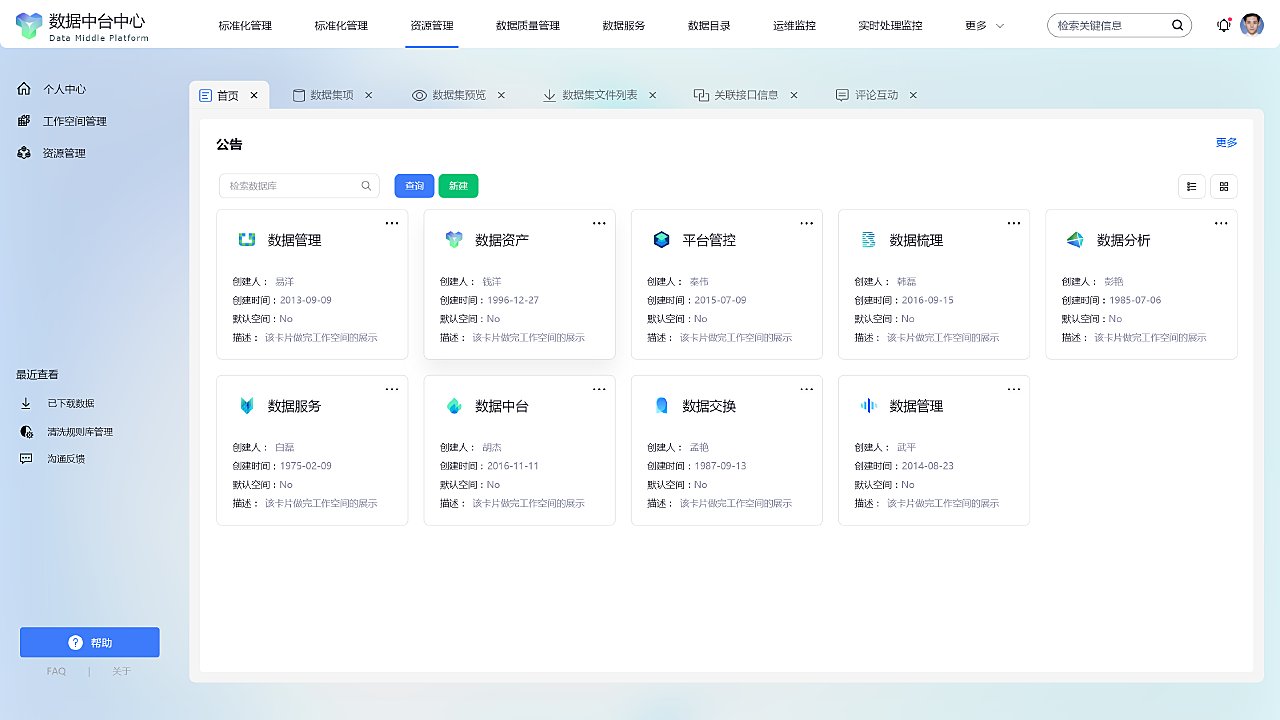Open 清洗规则库管理 recent item
1280x720 pixels.
pos(66,432)
